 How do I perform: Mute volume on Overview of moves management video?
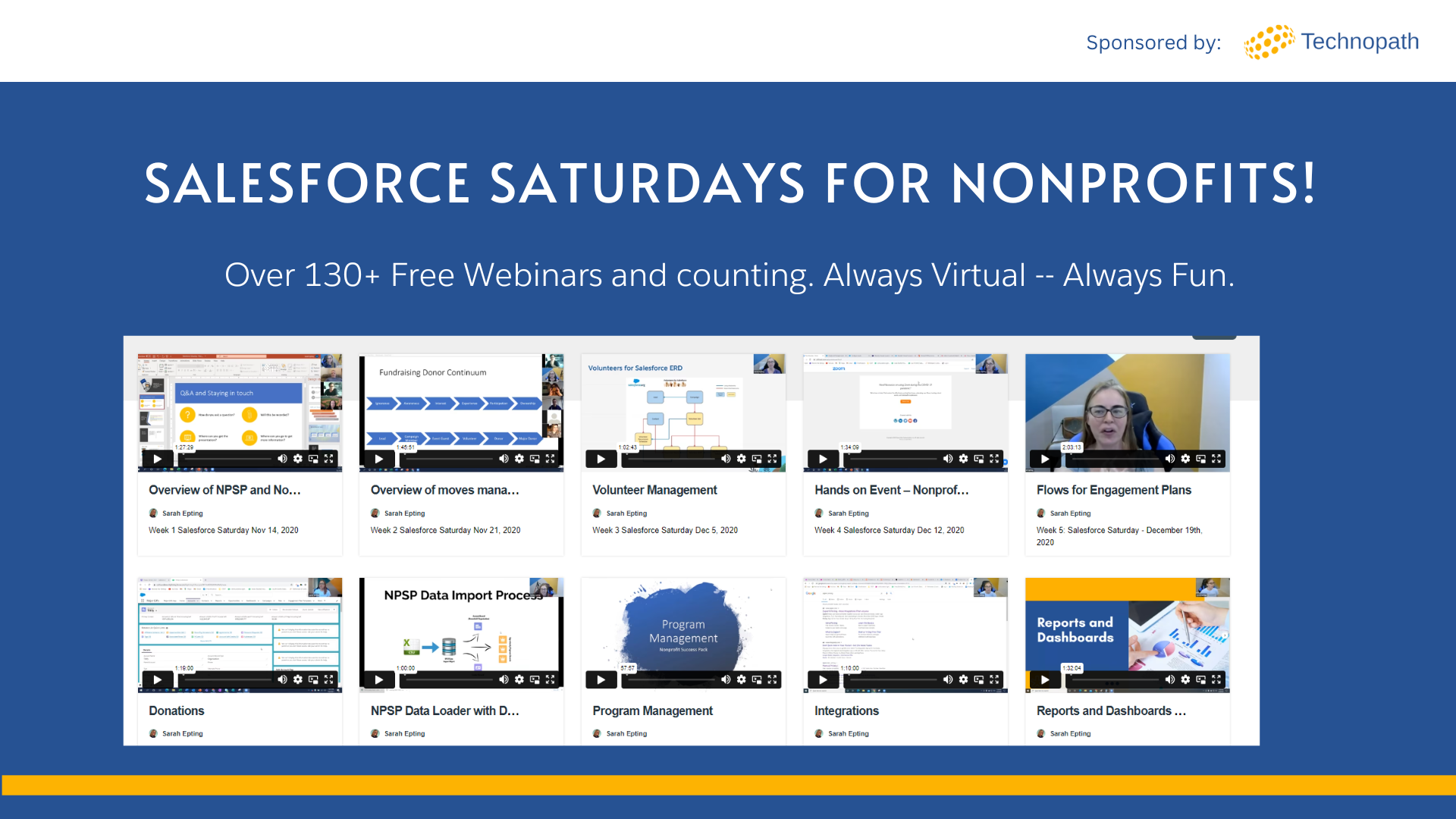504,459
